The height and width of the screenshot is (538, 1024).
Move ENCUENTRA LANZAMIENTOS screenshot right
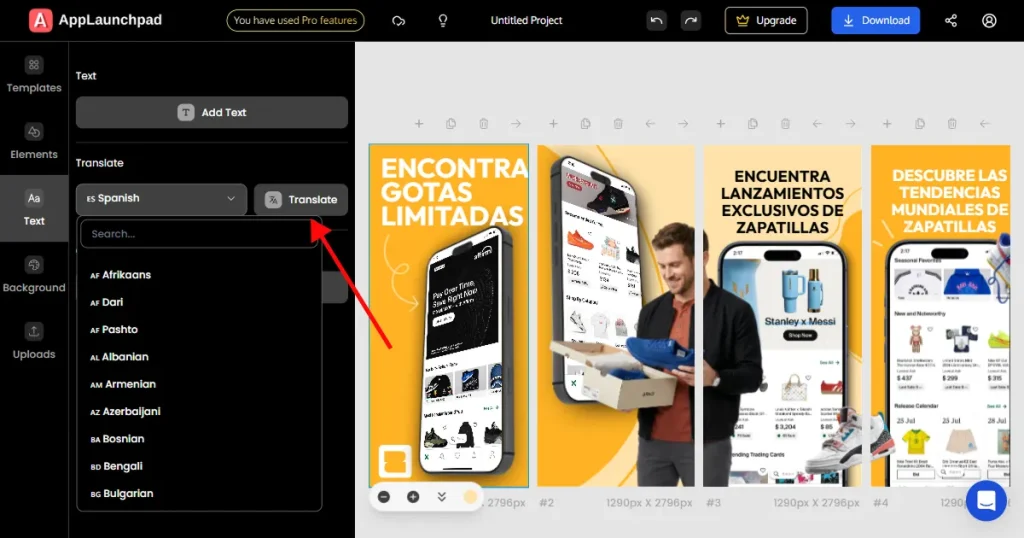(850, 123)
